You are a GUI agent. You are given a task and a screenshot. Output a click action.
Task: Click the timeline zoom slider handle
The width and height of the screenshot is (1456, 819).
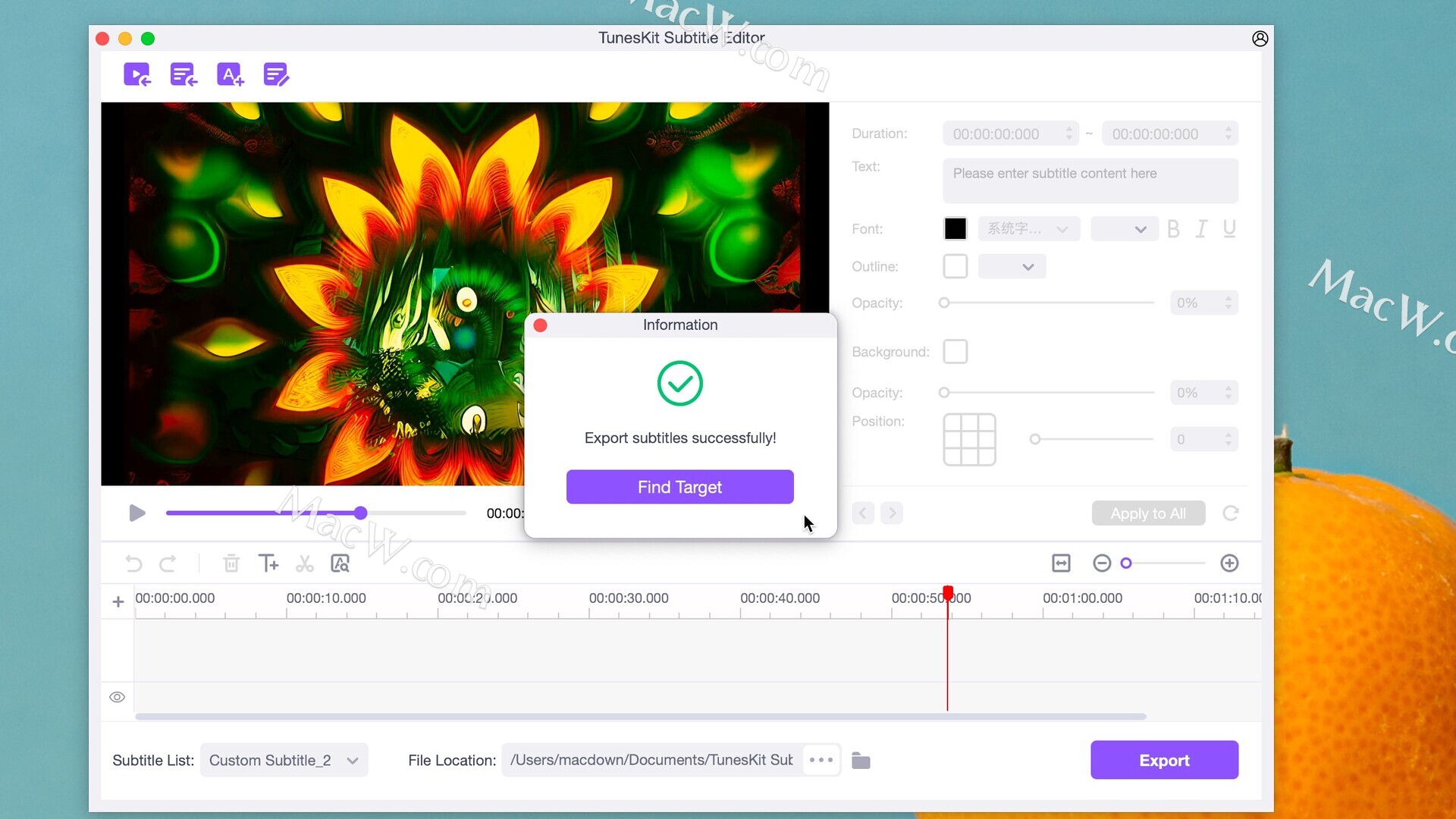[x=1126, y=563]
